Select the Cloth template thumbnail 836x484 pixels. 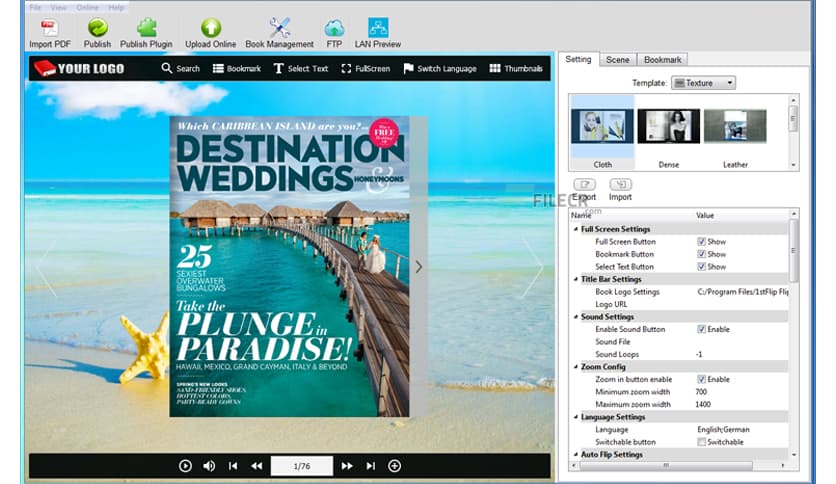pos(602,132)
